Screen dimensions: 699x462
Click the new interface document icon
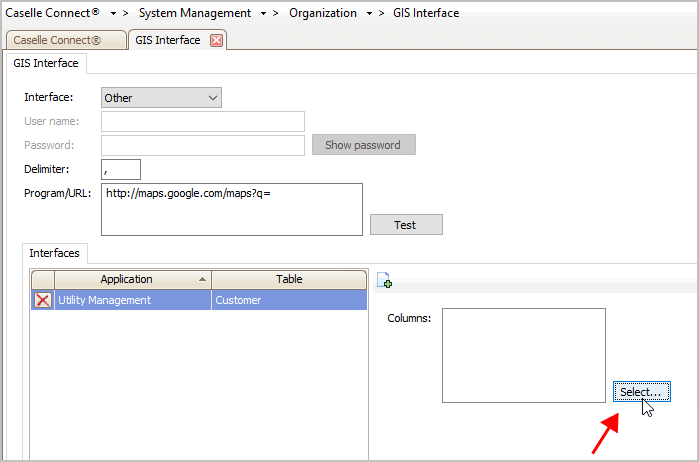[x=384, y=280]
